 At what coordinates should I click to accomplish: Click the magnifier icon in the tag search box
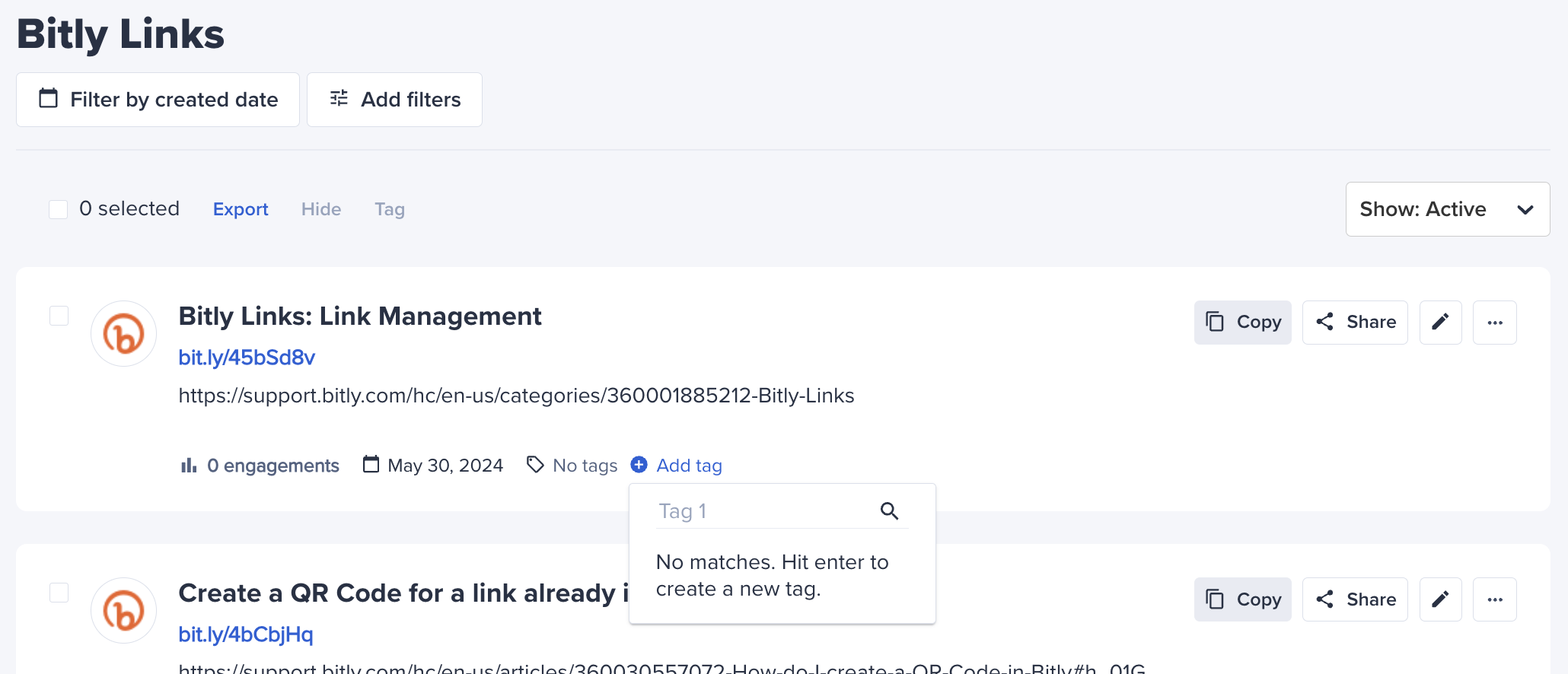890,511
